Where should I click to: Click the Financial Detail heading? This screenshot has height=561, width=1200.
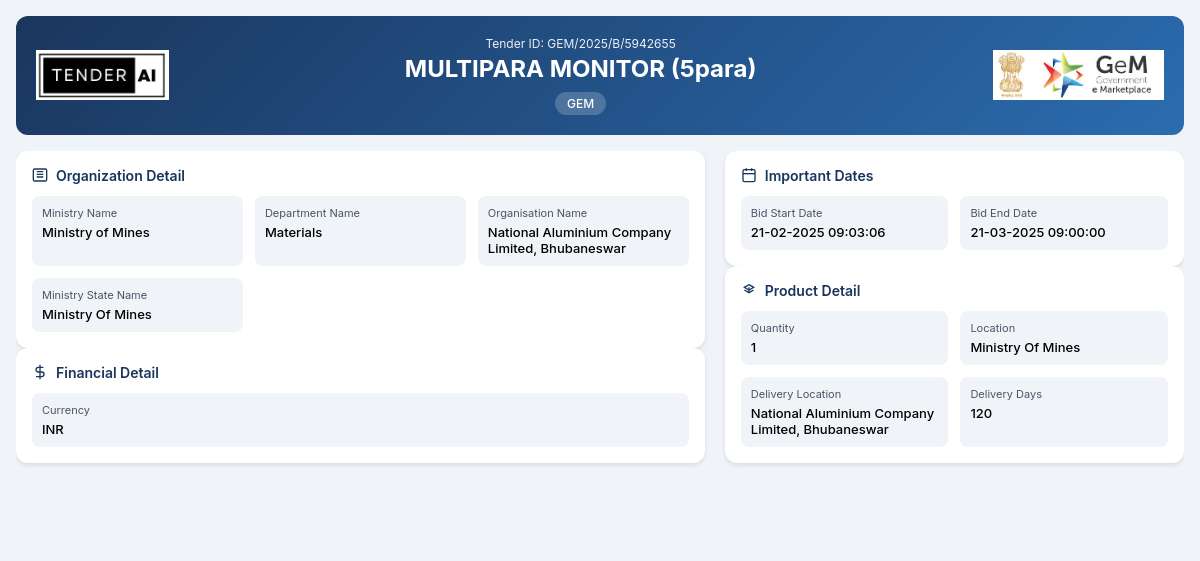click(x=107, y=373)
